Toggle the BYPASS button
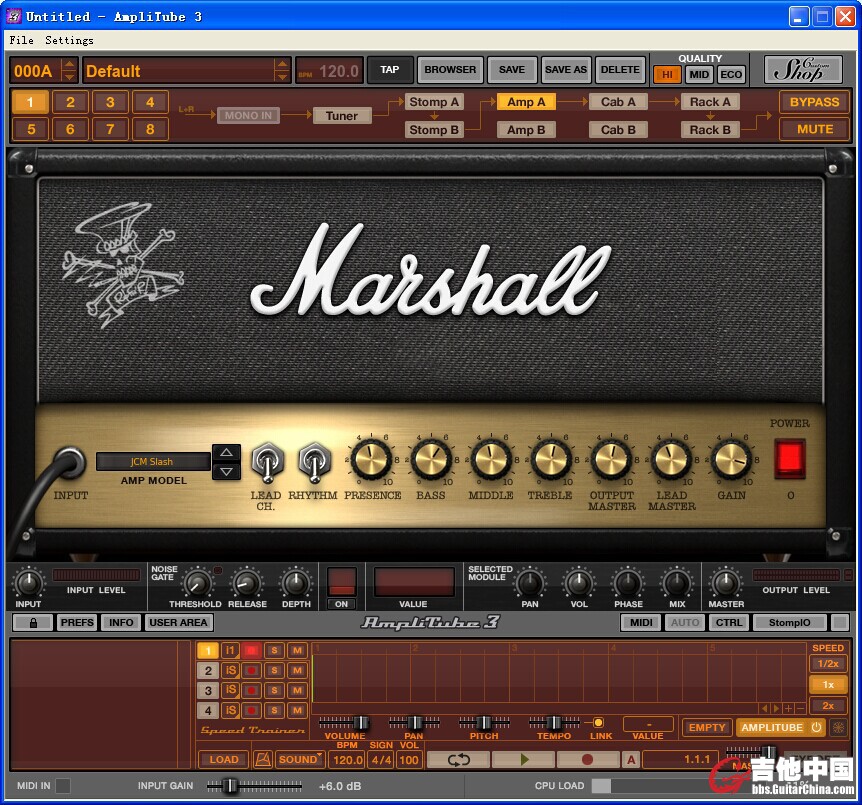Screen dimensions: 862x805 click(814, 102)
